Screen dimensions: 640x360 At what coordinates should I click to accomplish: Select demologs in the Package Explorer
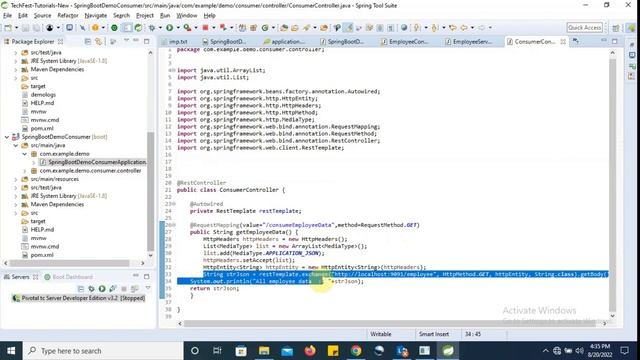pyautogui.click(x=43, y=95)
